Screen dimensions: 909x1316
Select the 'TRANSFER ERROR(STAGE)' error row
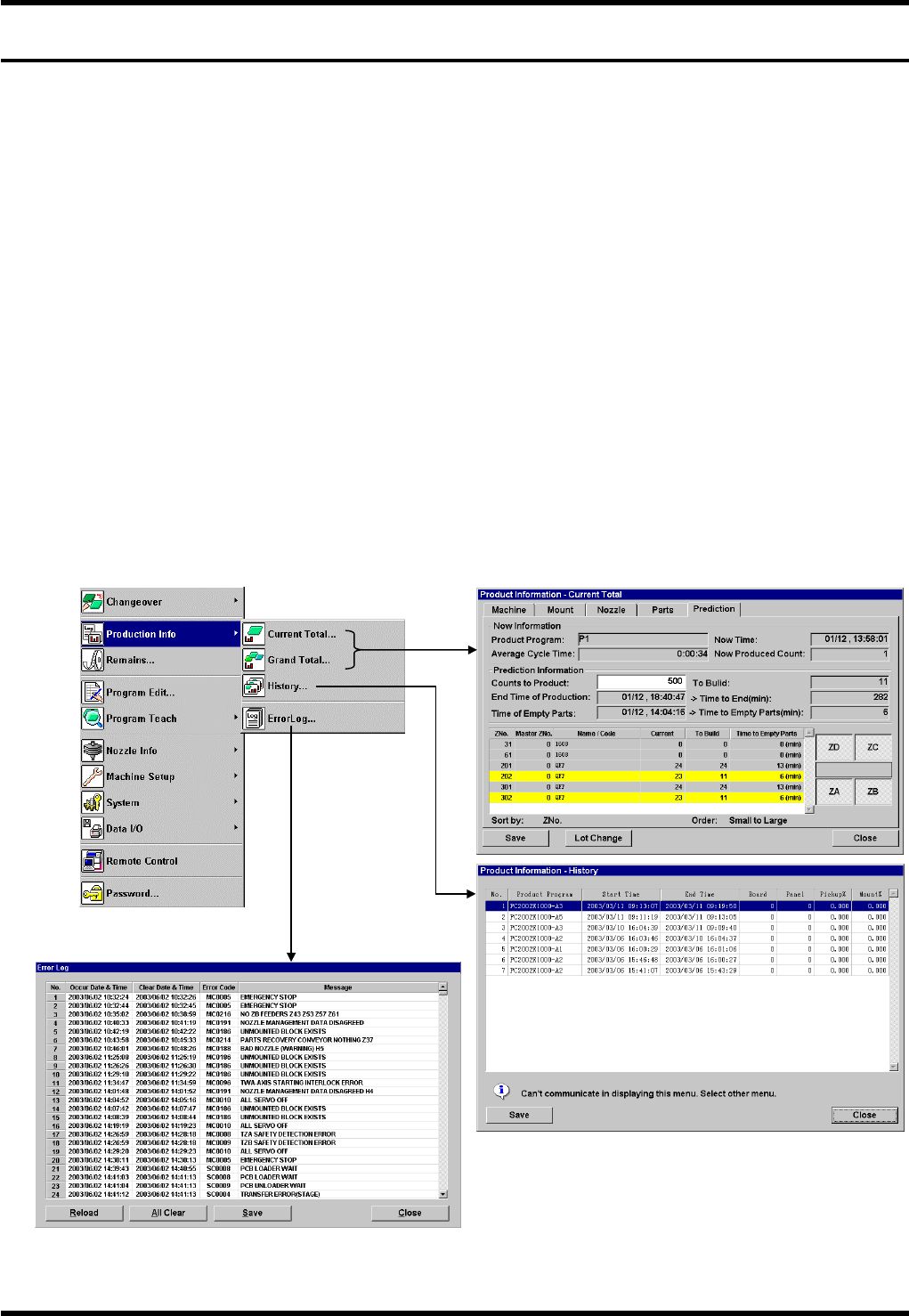(243, 1194)
